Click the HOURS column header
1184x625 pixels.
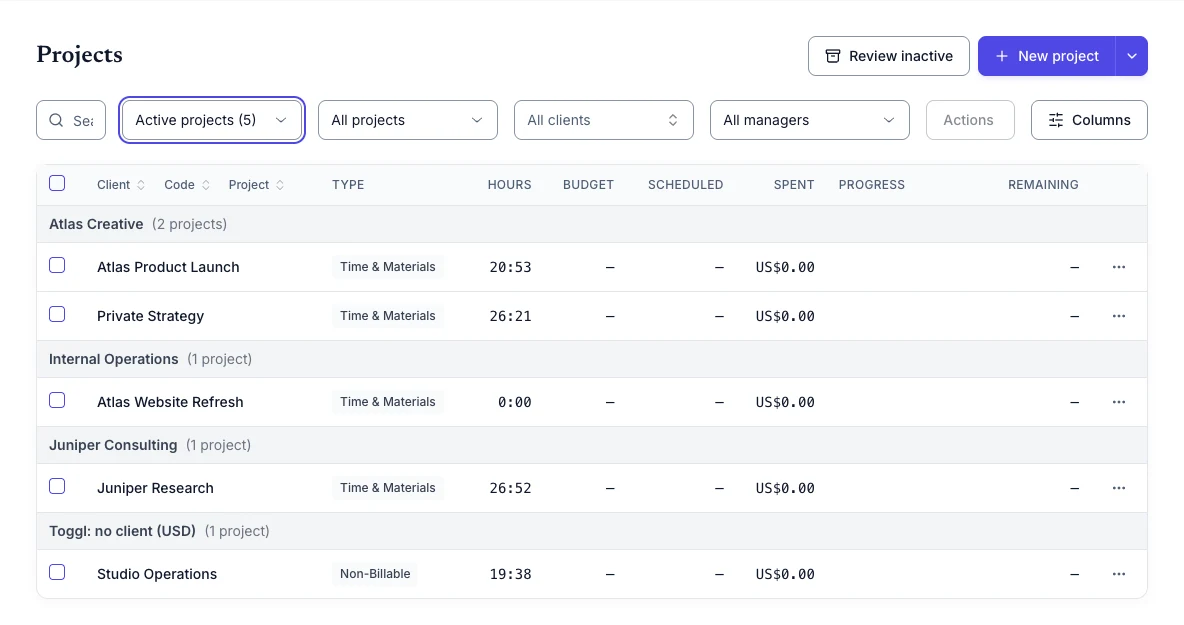(x=509, y=185)
